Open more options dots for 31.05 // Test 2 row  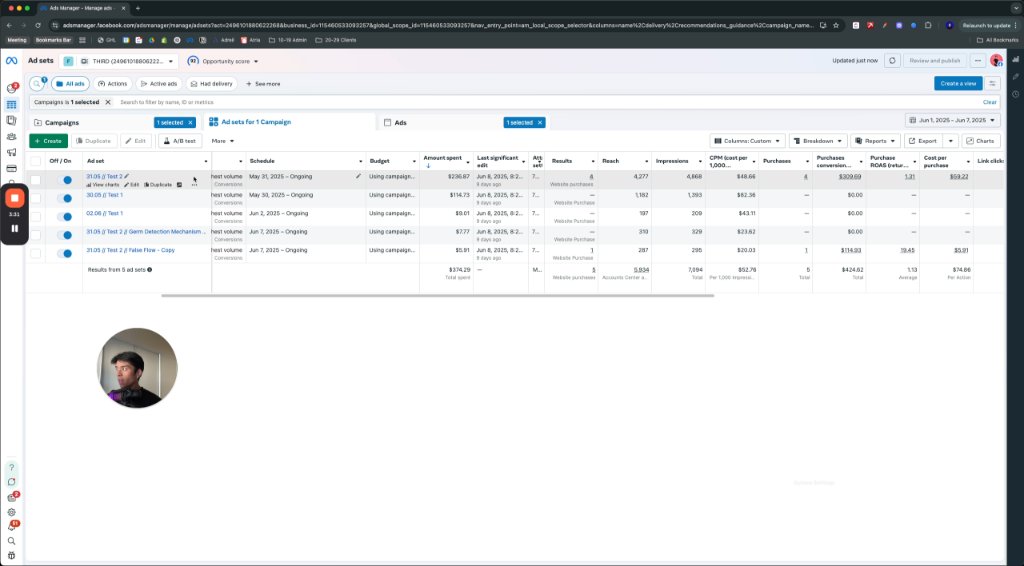pyautogui.click(x=194, y=185)
